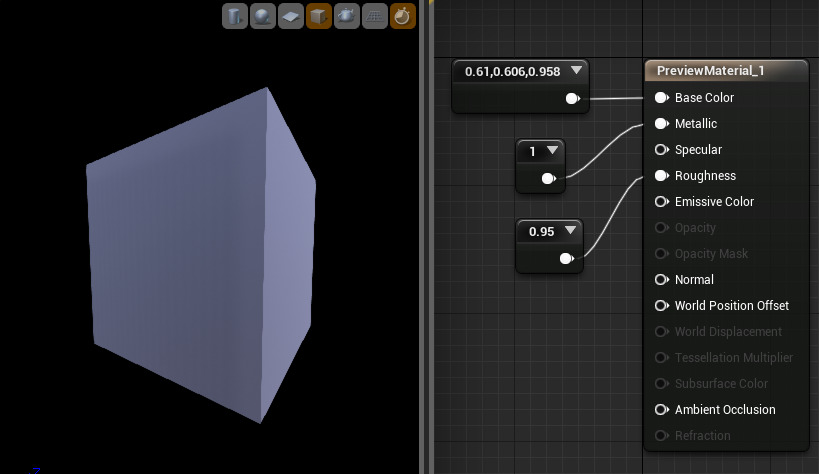This screenshot has width=819, height=474.
Task: Expand the constant node with value 1
Action: (x=552, y=151)
